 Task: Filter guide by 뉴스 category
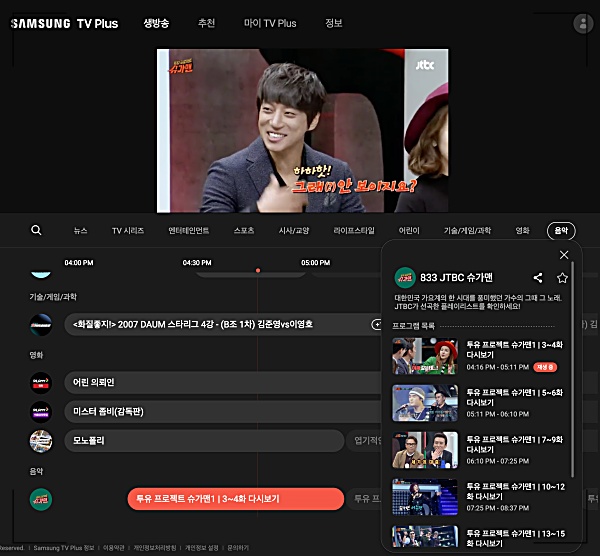pos(80,230)
